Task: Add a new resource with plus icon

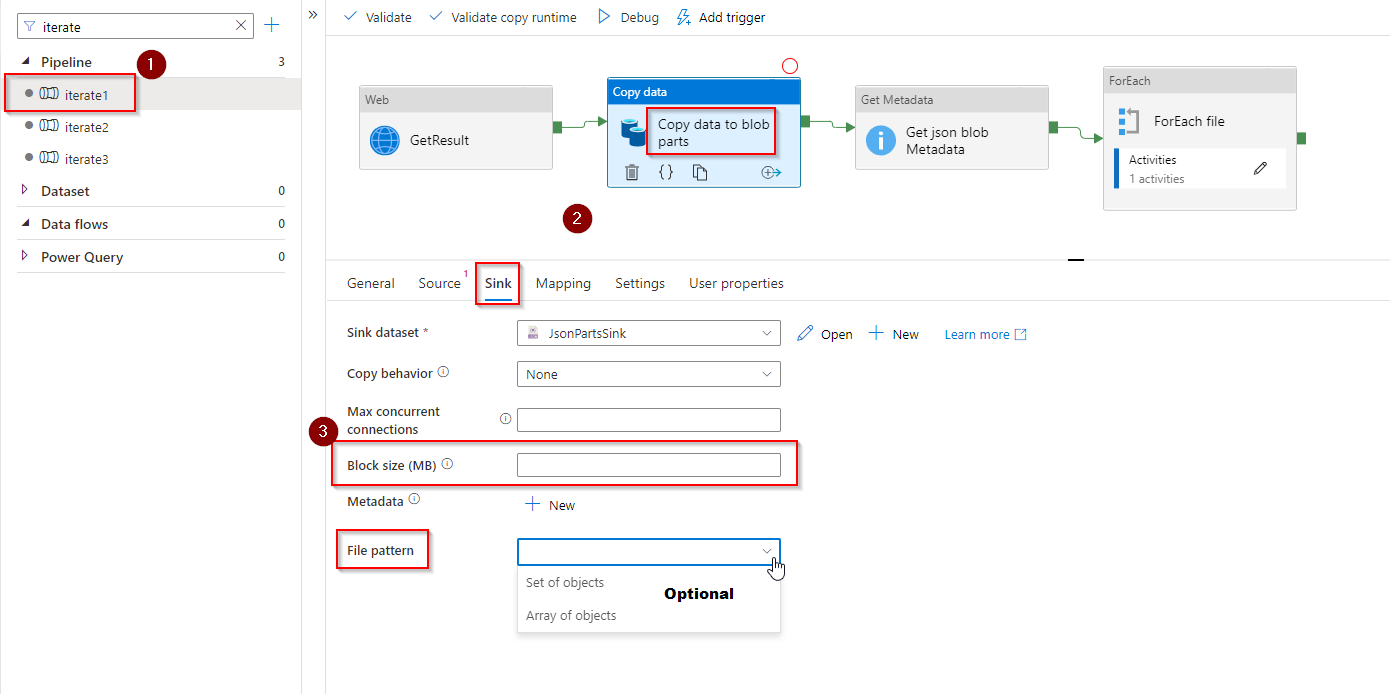Action: [272, 25]
